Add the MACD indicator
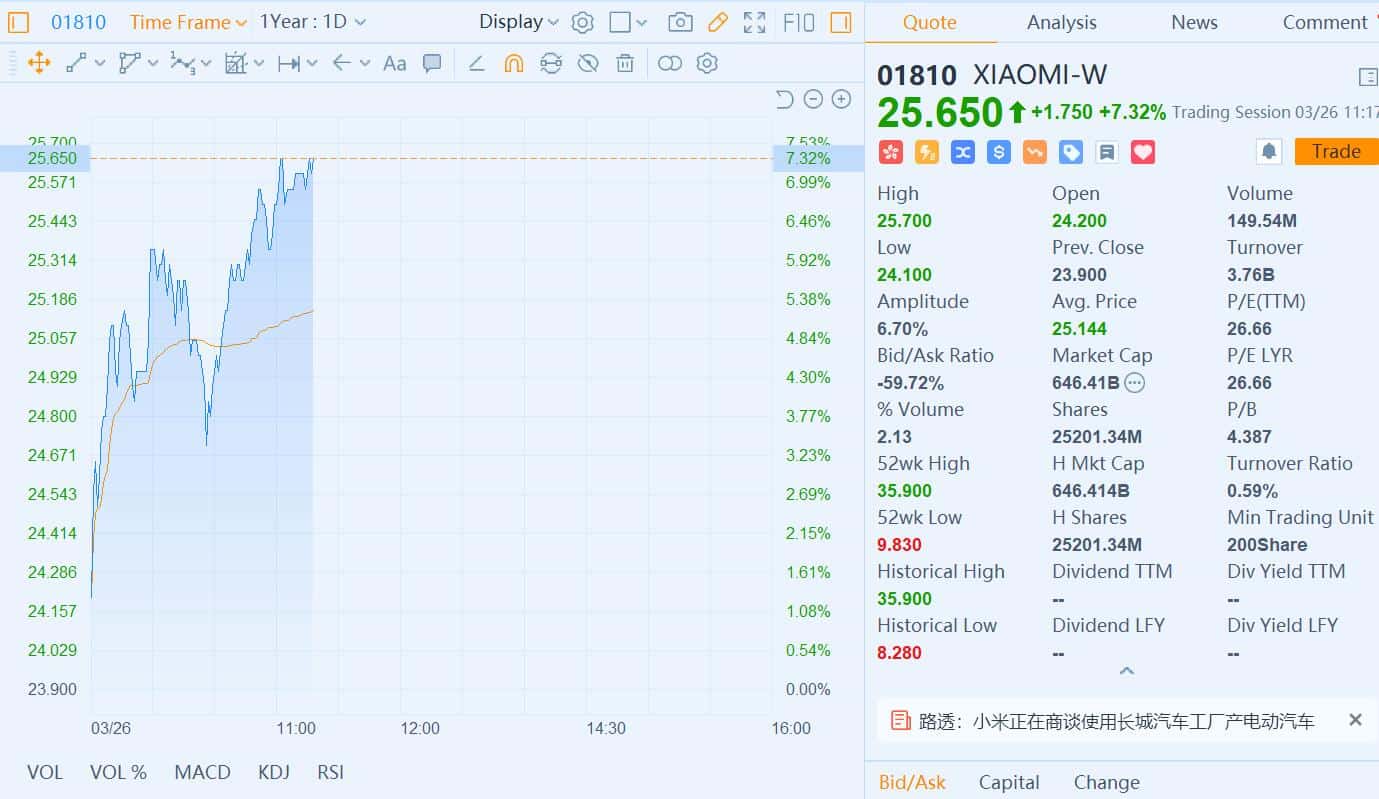 pyautogui.click(x=202, y=772)
